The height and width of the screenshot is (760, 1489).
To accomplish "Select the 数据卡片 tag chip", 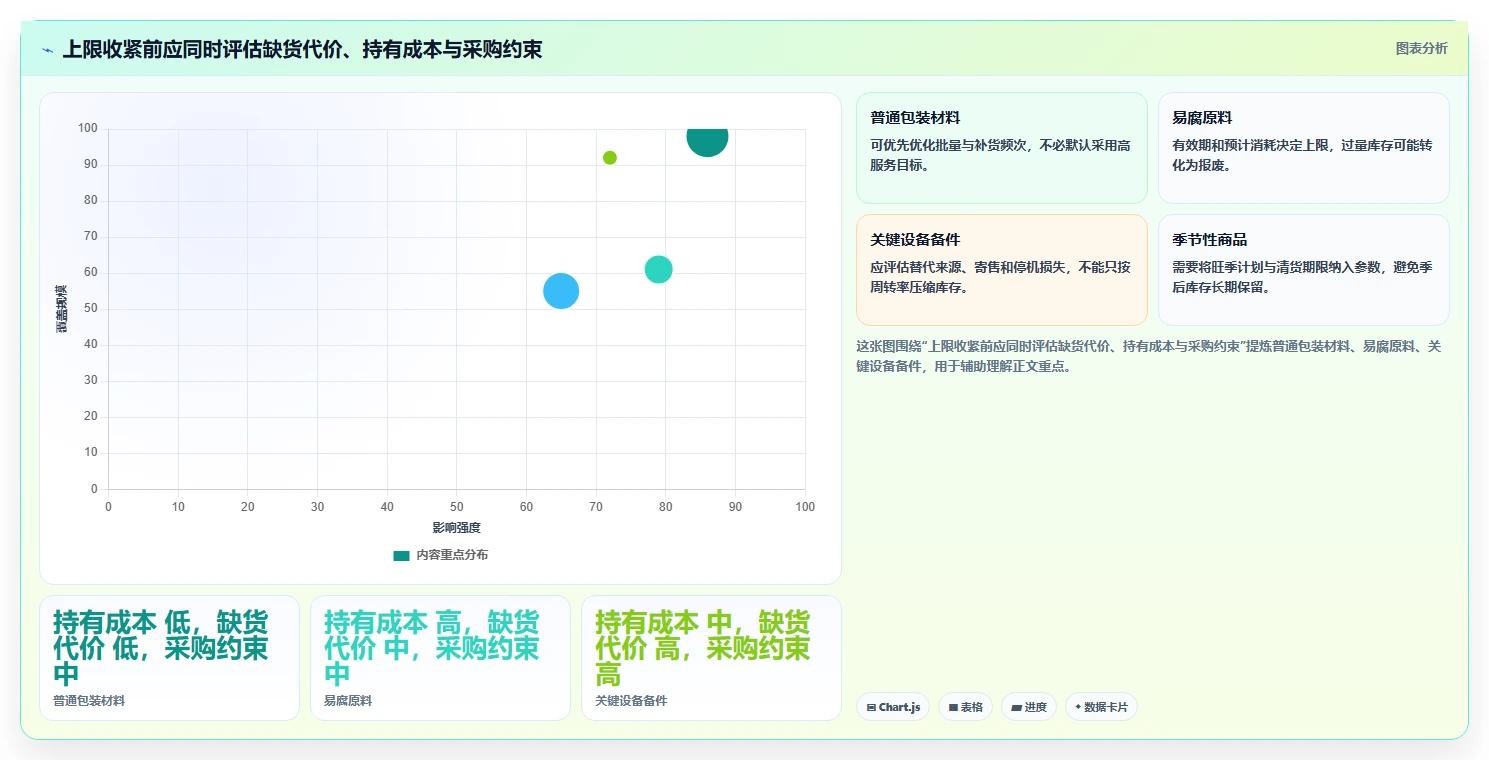I will point(1101,707).
